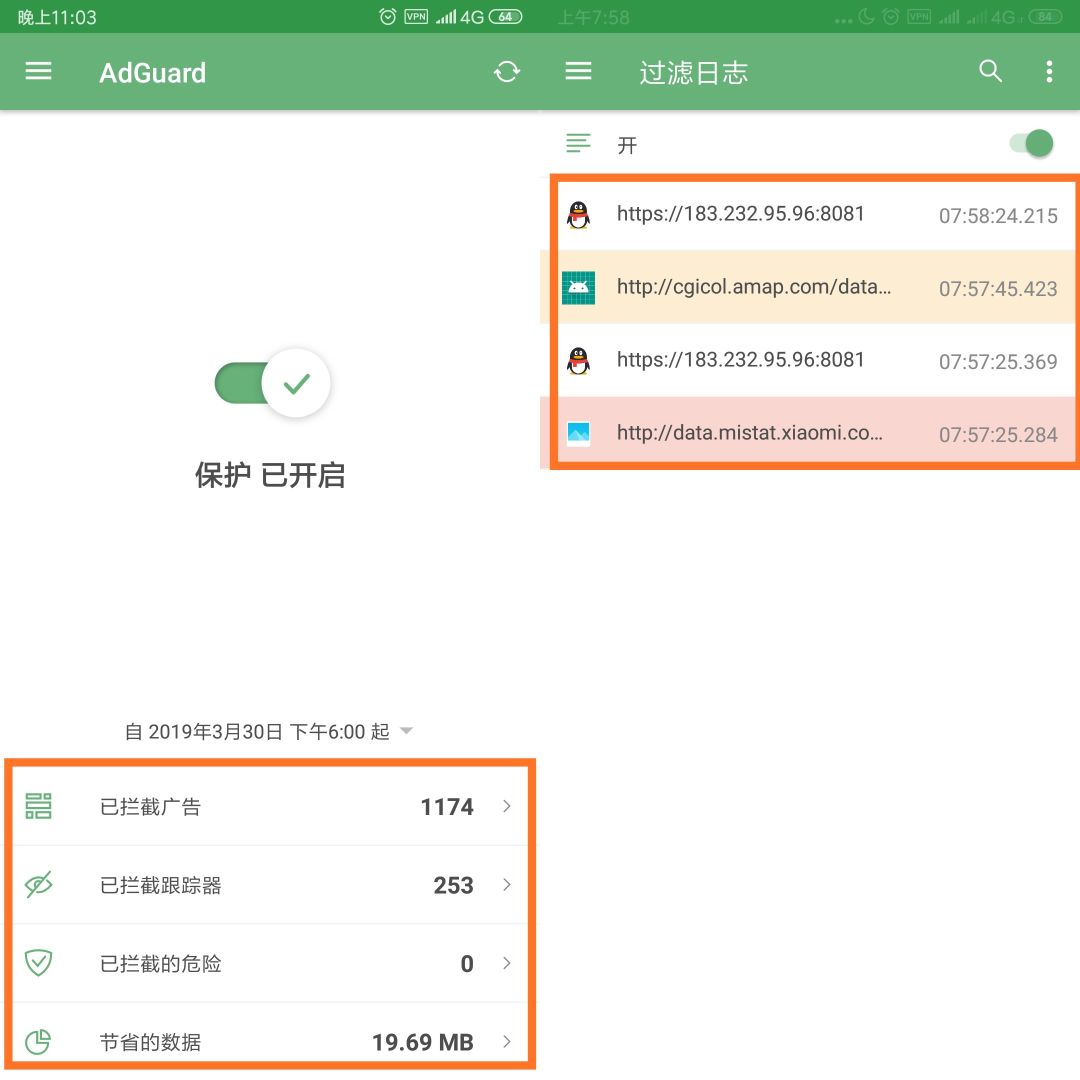The height and width of the screenshot is (1080, 1080).
Task: Tap the timestamp 07:57:25.284
Action: click(x=998, y=435)
